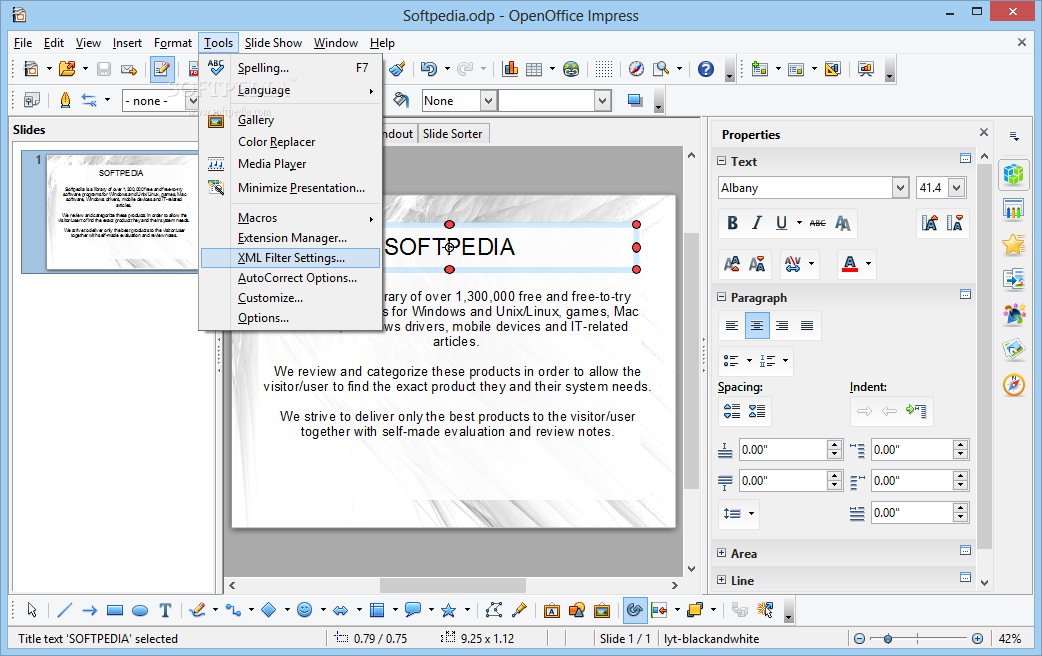Insert block arrows shape
Image resolution: width=1042 pixels, height=656 pixels.
click(x=340, y=610)
